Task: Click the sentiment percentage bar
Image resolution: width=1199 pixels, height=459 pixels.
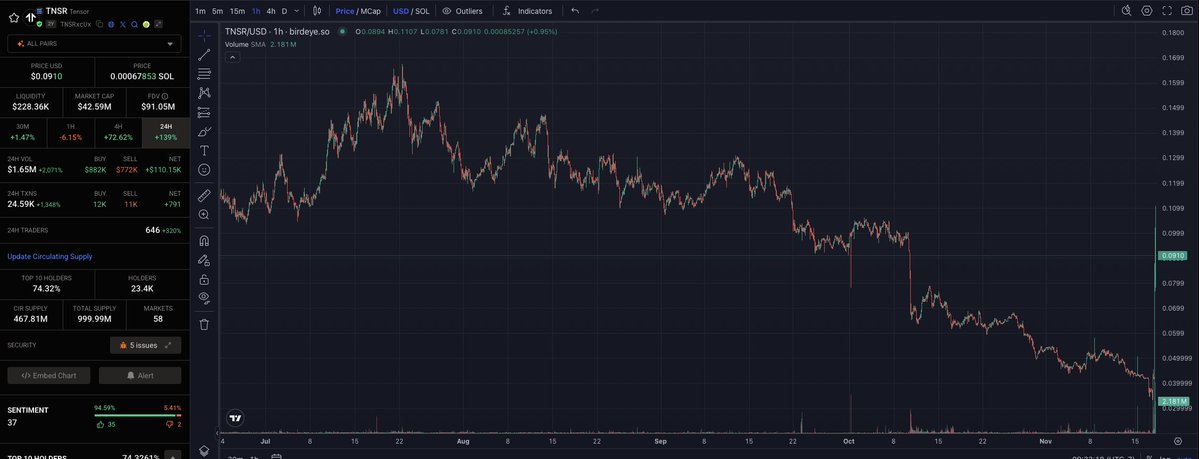Action: [x=138, y=415]
